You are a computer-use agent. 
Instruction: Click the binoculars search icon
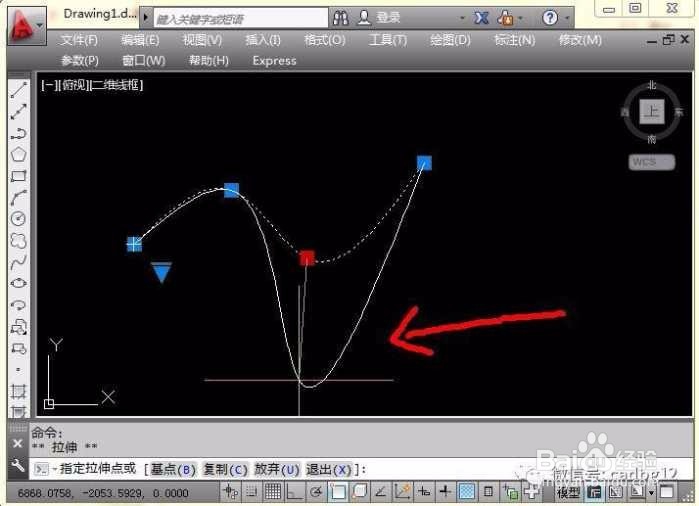341,18
